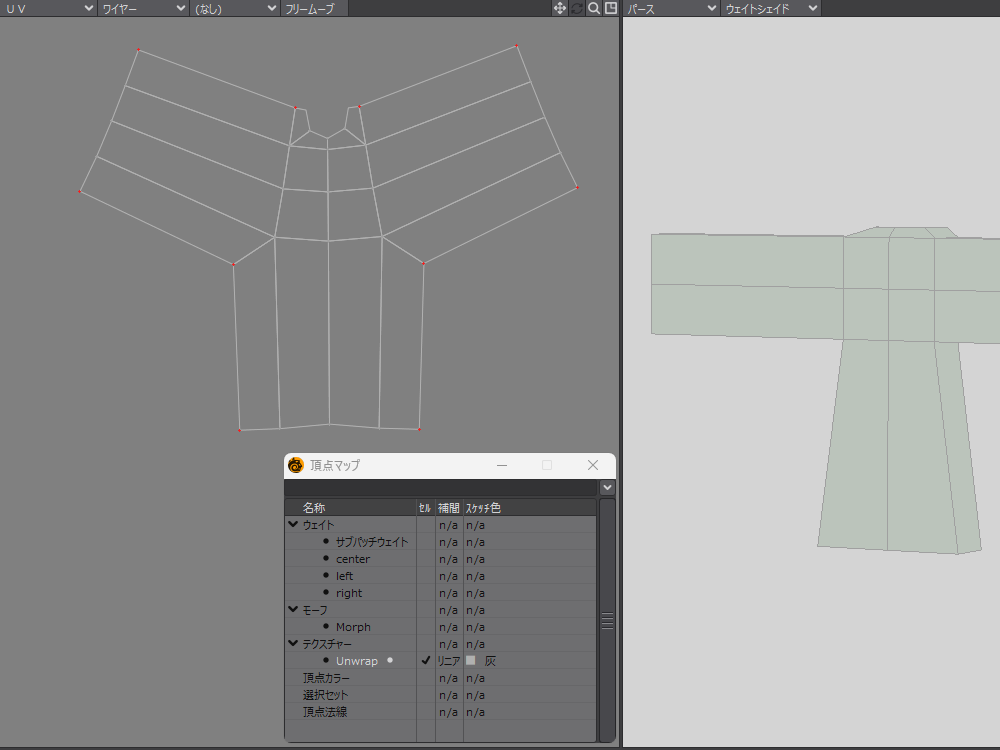The image size is (1000, 750).
Task: Click the gray sketch color swatch
Action: point(471,661)
